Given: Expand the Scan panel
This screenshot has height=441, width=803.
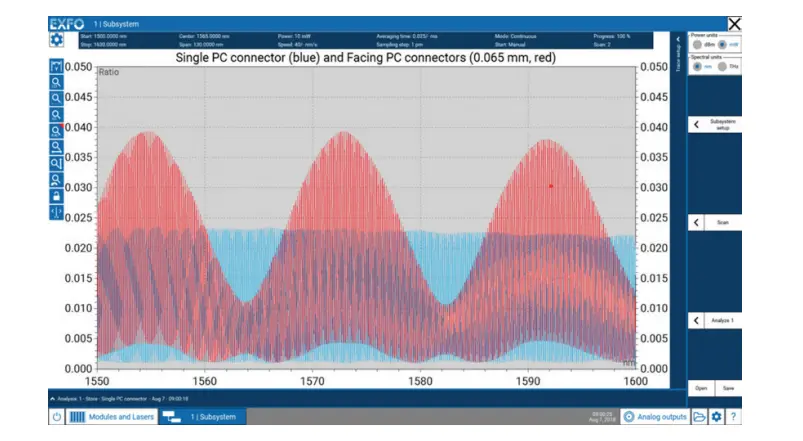Looking at the screenshot, I should [x=715, y=222].
